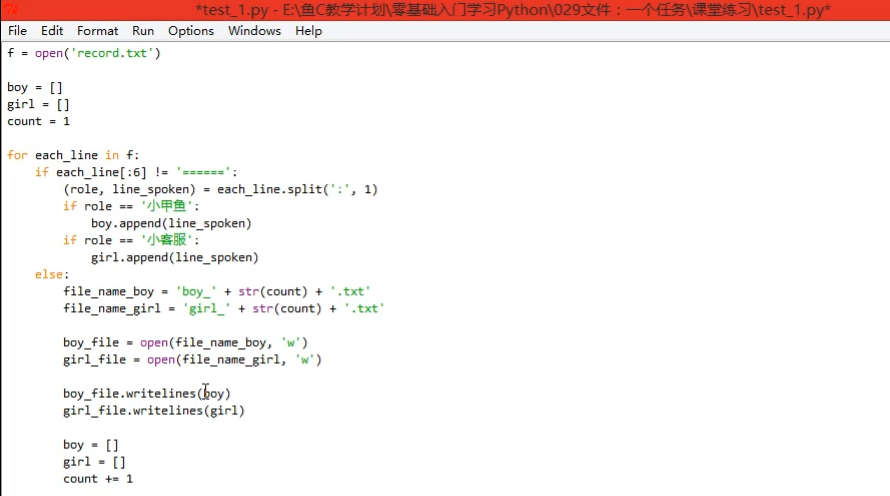Screen dimensions: 890x496
Task: Click the boy.append(line_spoken) line
Action: [171, 223]
